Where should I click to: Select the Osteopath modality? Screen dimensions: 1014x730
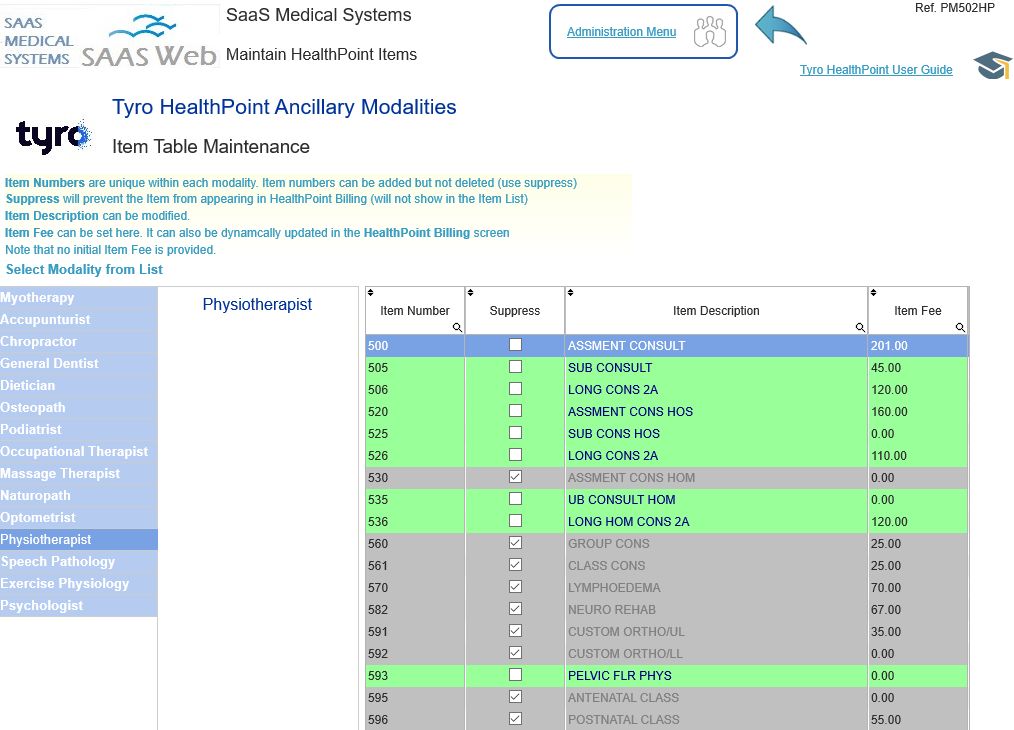tap(78, 408)
